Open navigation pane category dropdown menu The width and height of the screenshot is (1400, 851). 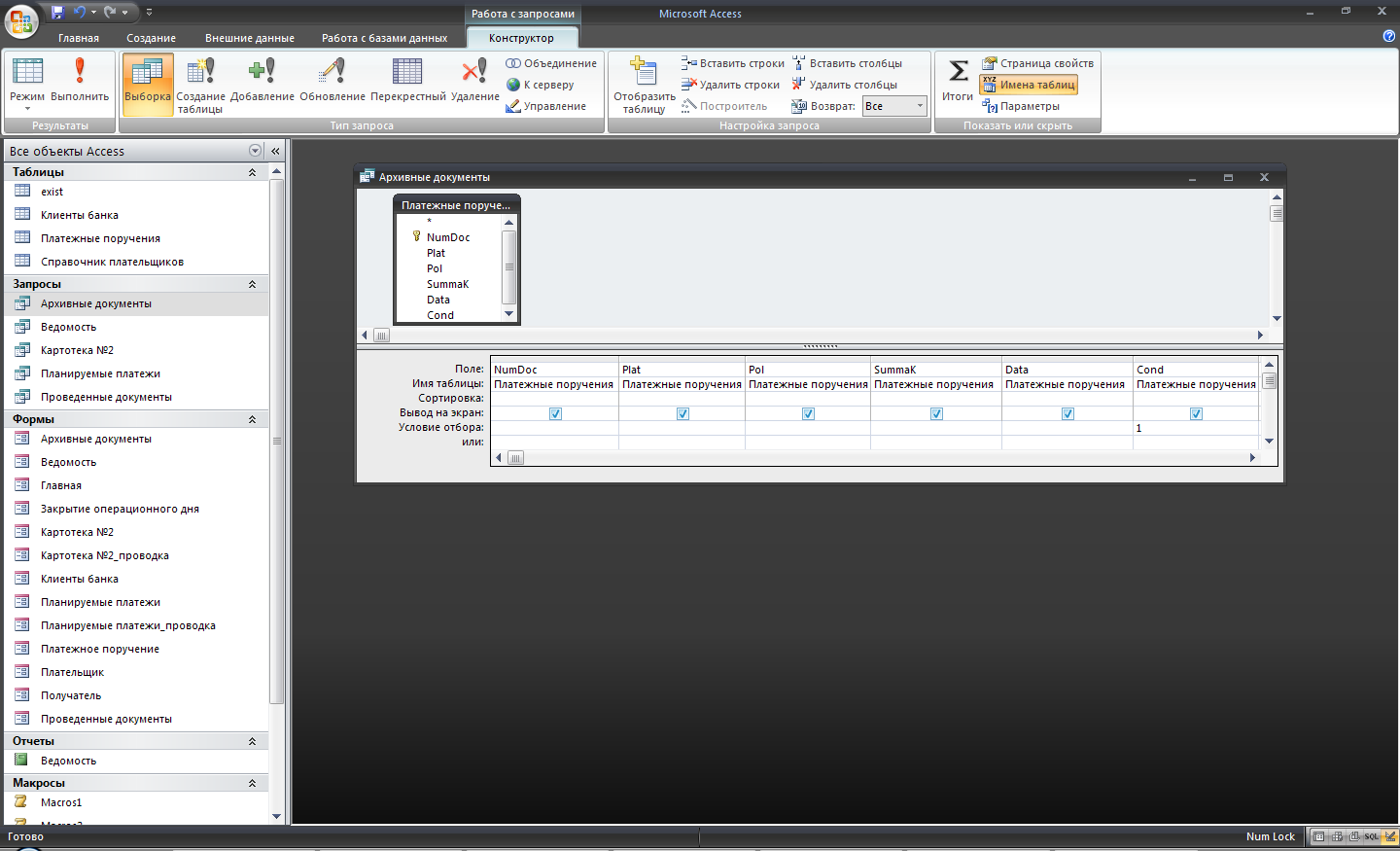point(255,151)
